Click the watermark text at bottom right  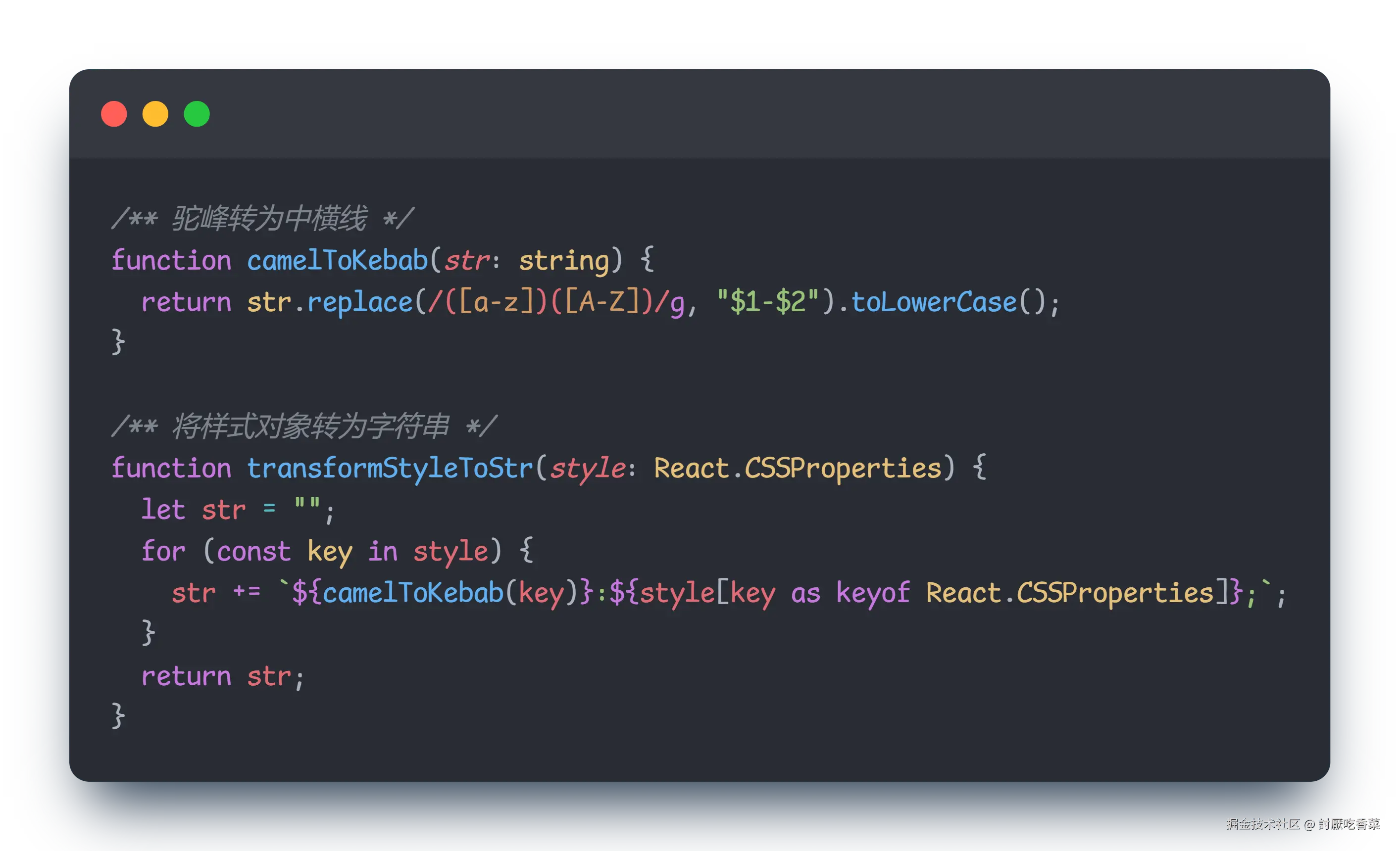[1302, 824]
